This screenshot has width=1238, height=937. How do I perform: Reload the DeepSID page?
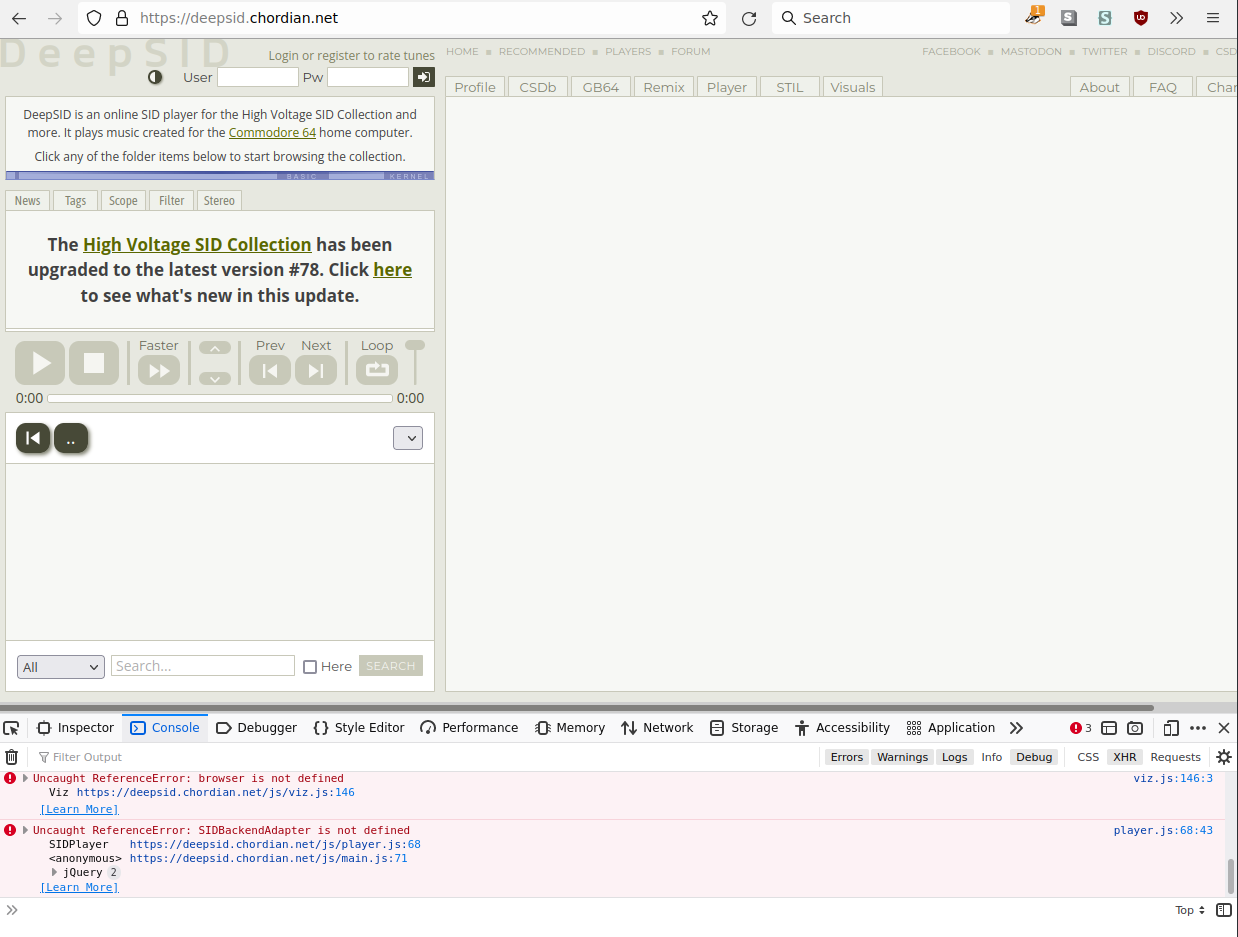749,18
